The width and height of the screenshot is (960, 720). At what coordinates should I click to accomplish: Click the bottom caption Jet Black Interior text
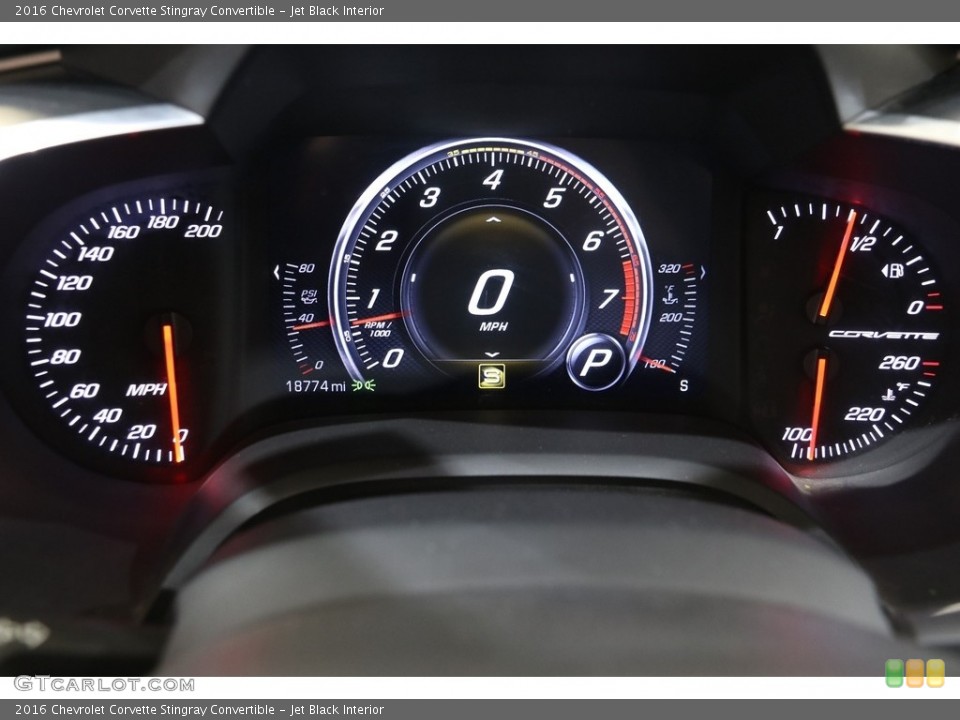point(337,710)
